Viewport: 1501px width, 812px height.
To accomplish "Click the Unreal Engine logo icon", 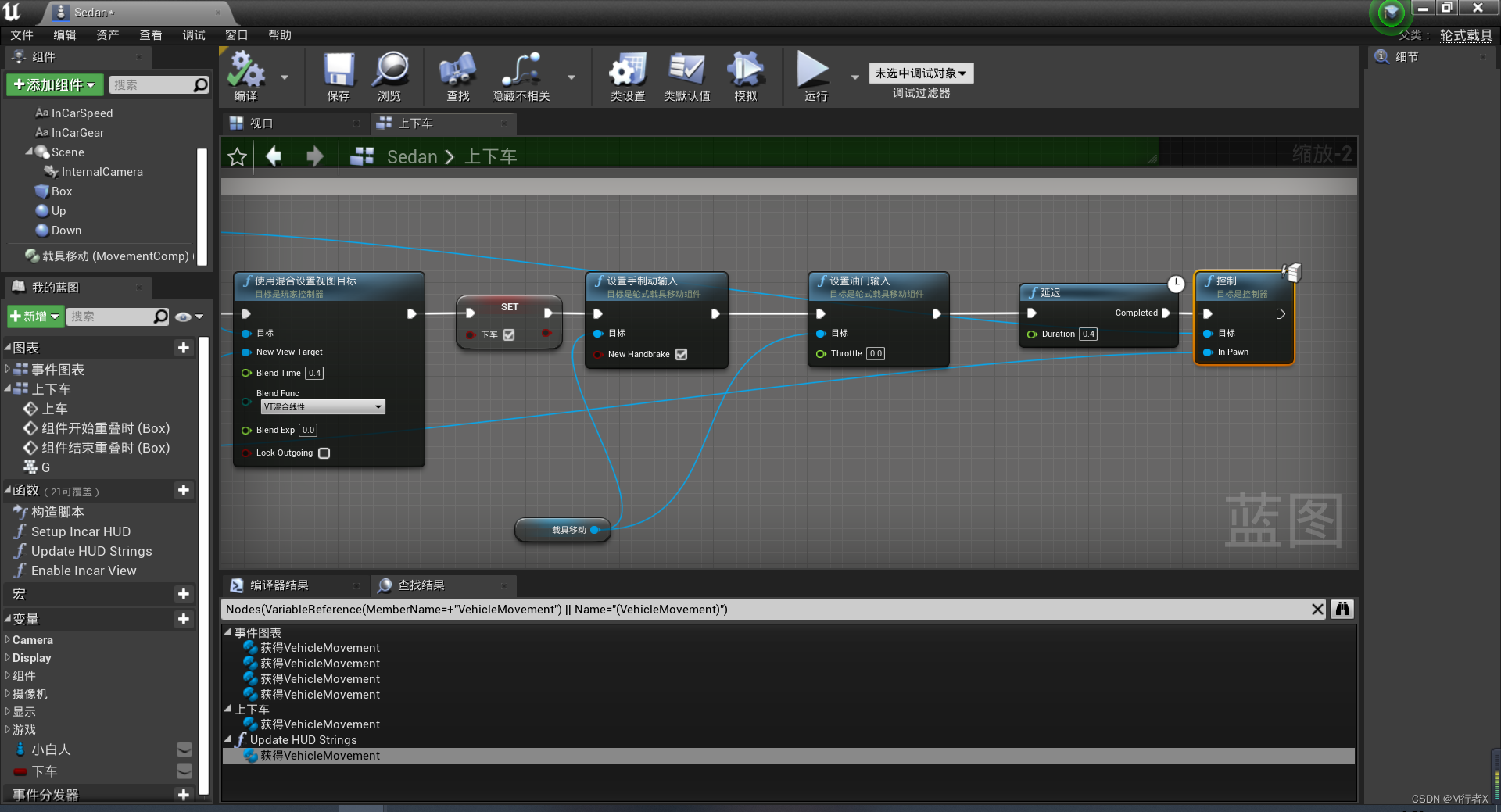I will point(12,12).
